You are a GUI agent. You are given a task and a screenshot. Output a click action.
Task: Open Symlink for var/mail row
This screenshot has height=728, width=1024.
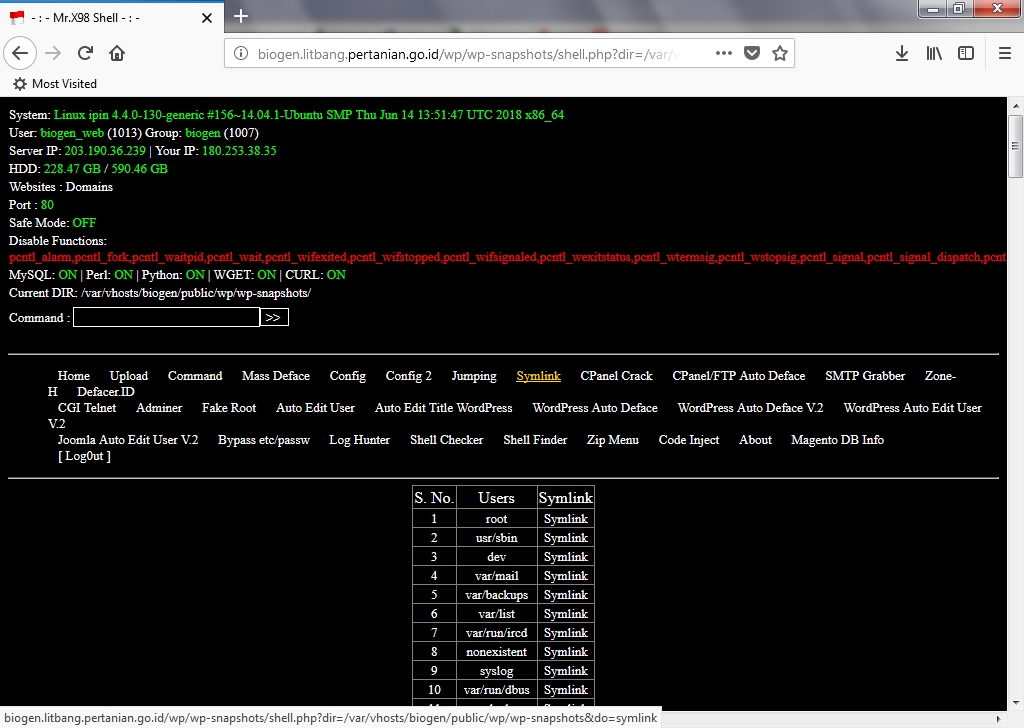pos(566,576)
